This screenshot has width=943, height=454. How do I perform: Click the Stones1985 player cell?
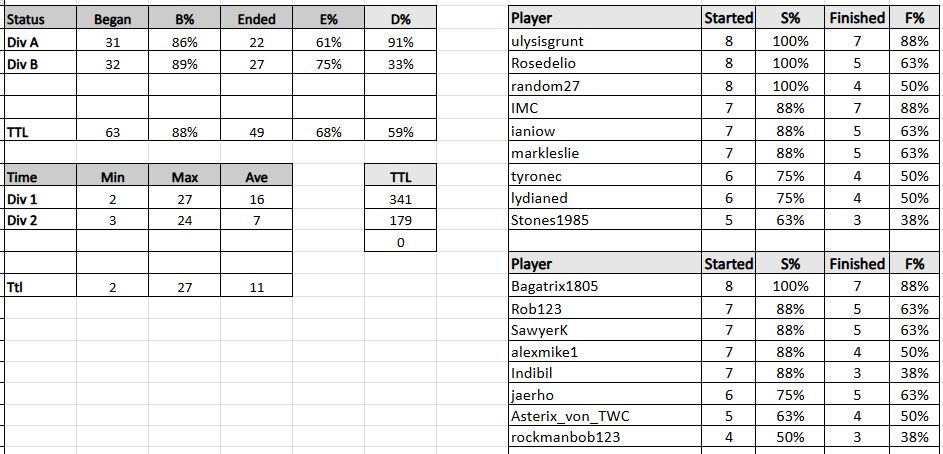[606, 220]
